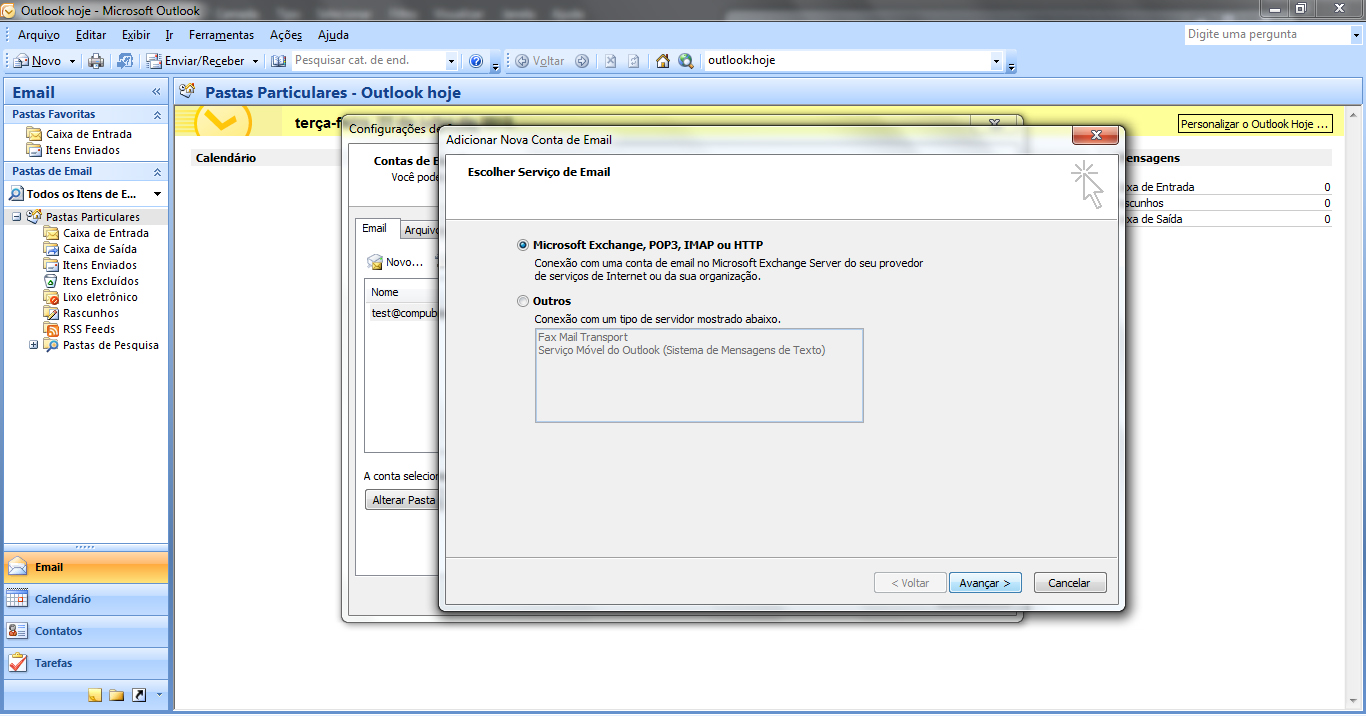Click the Tarefas clipboard checkmark icon
1366x716 pixels.
click(18, 663)
